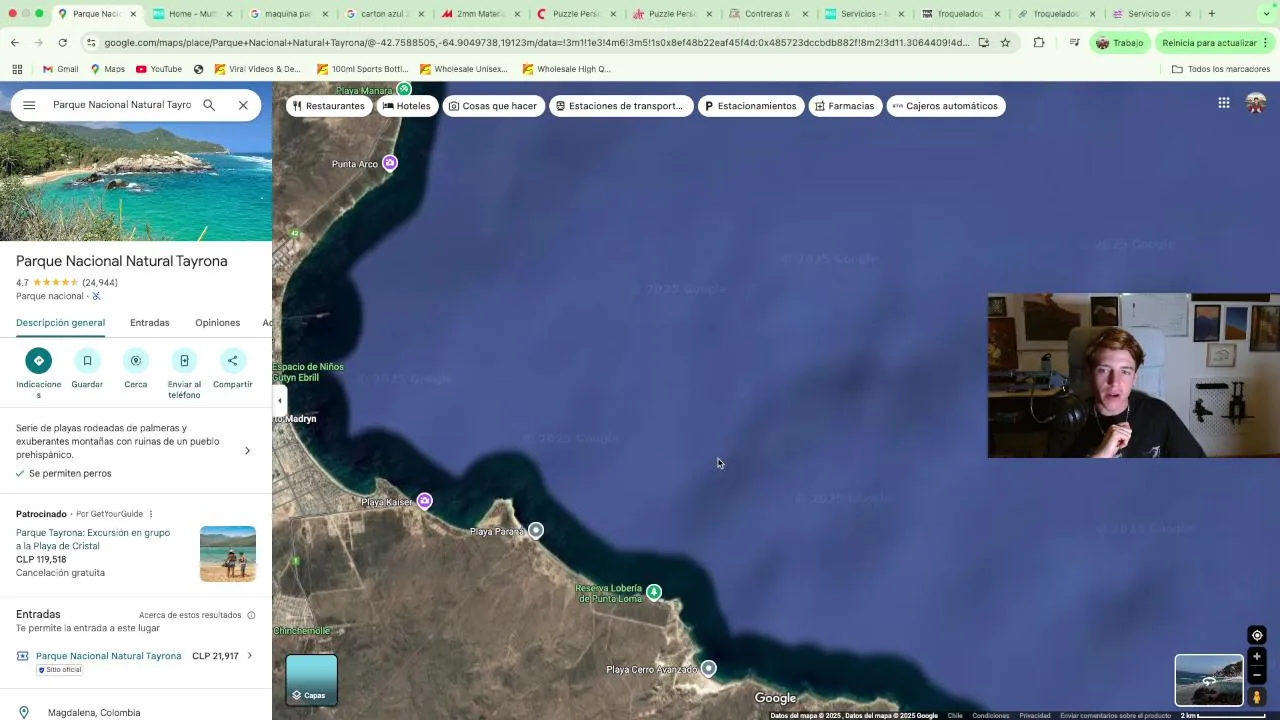Open the Street View coastal thumbnail
Screen dimensions: 1280x720
1208,680
